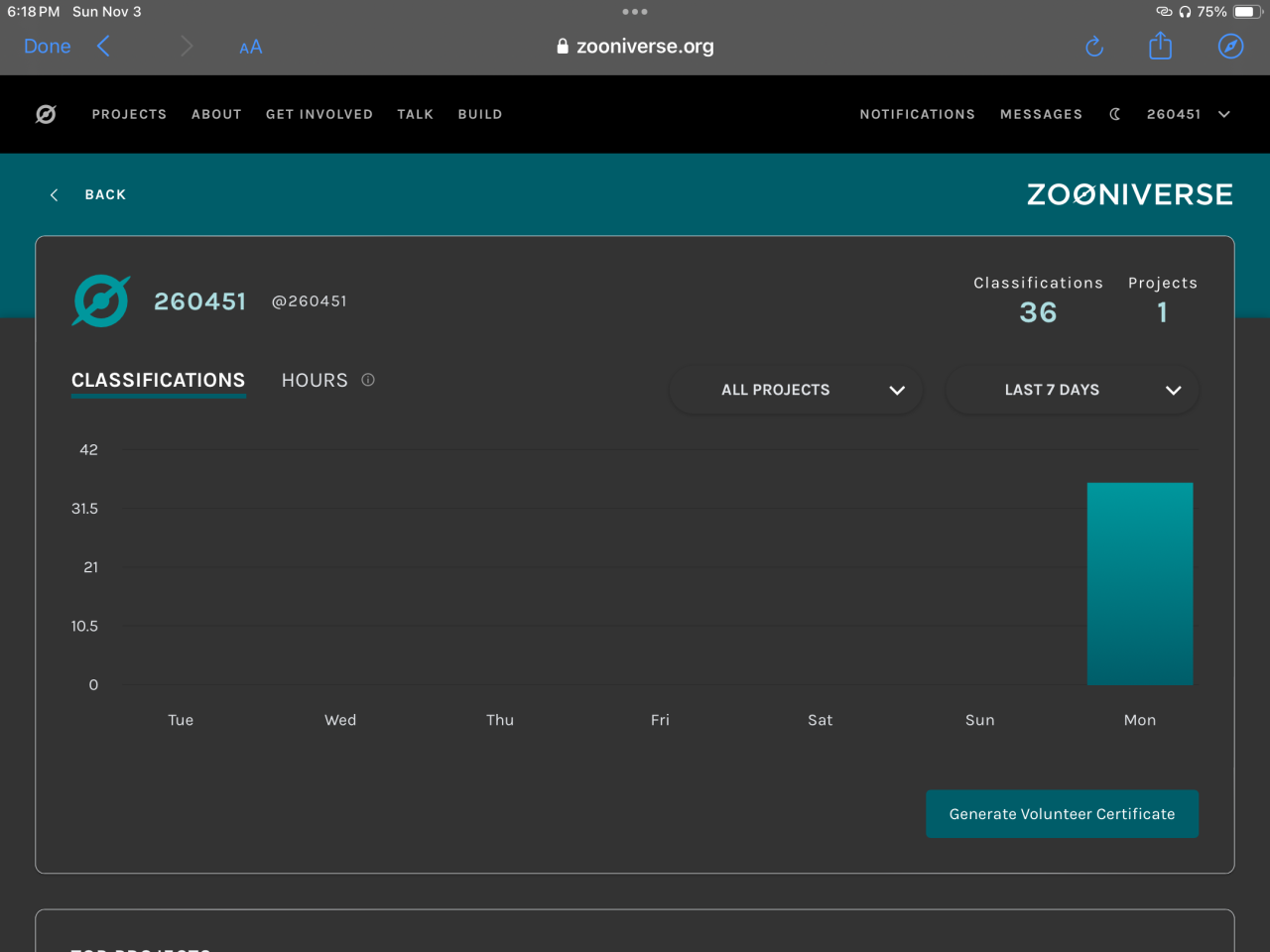Image resolution: width=1270 pixels, height=952 pixels.
Task: Click the 260451 profile display name
Action: pyautogui.click(x=199, y=301)
